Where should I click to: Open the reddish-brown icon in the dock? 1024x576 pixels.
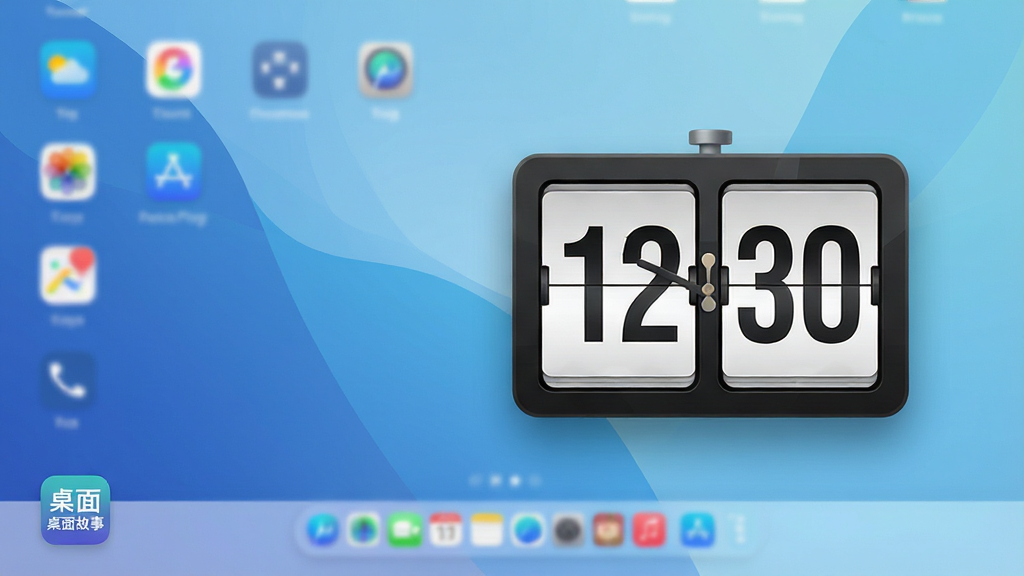(609, 530)
